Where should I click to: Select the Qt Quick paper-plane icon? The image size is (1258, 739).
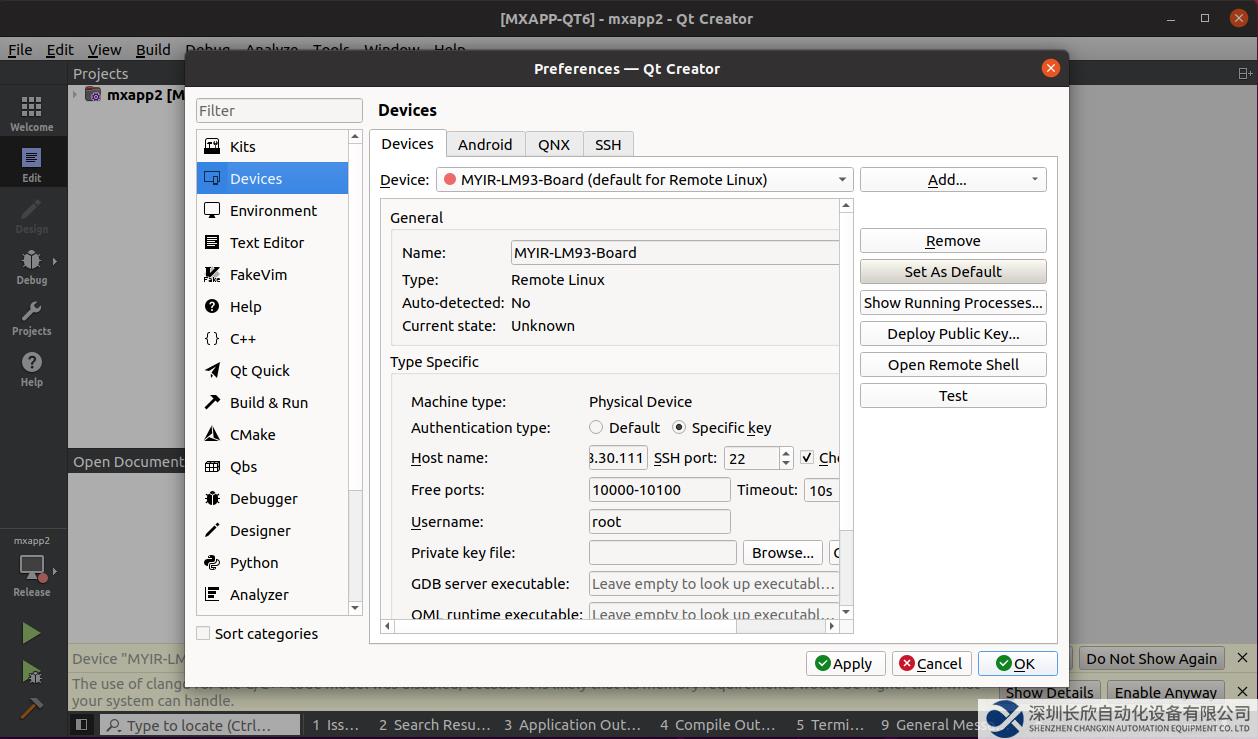tap(212, 370)
